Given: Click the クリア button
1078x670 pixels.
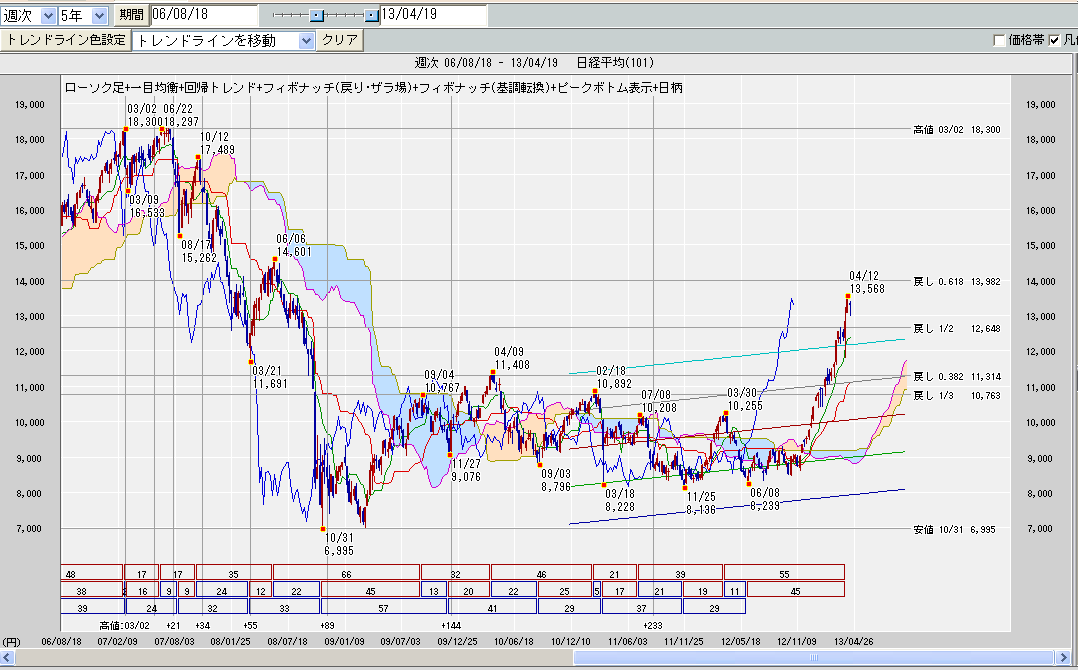Looking at the screenshot, I should click(340, 40).
